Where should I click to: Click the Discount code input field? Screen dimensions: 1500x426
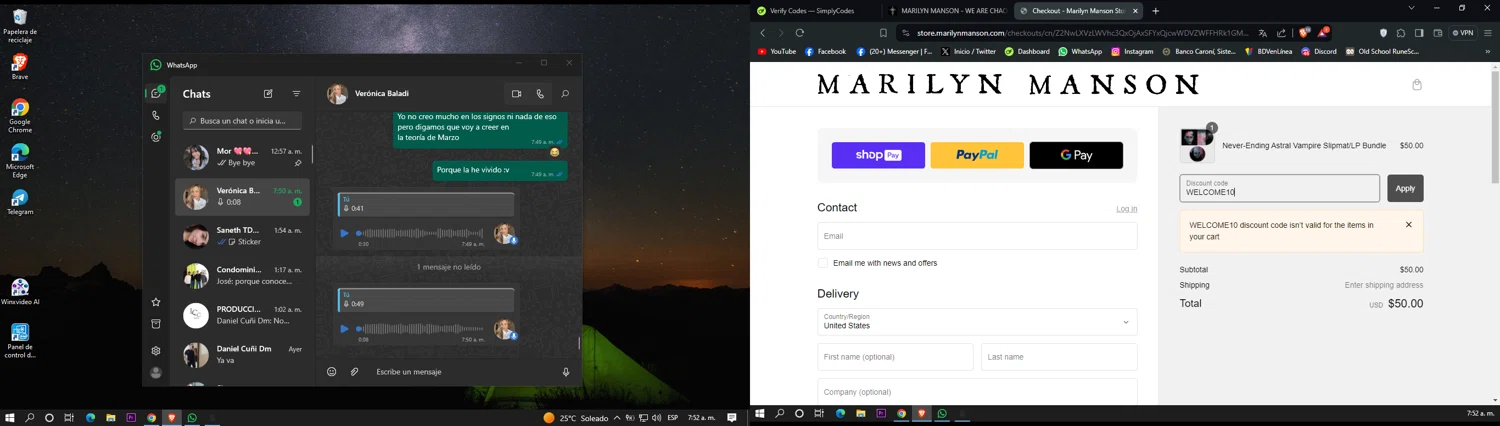1279,188
